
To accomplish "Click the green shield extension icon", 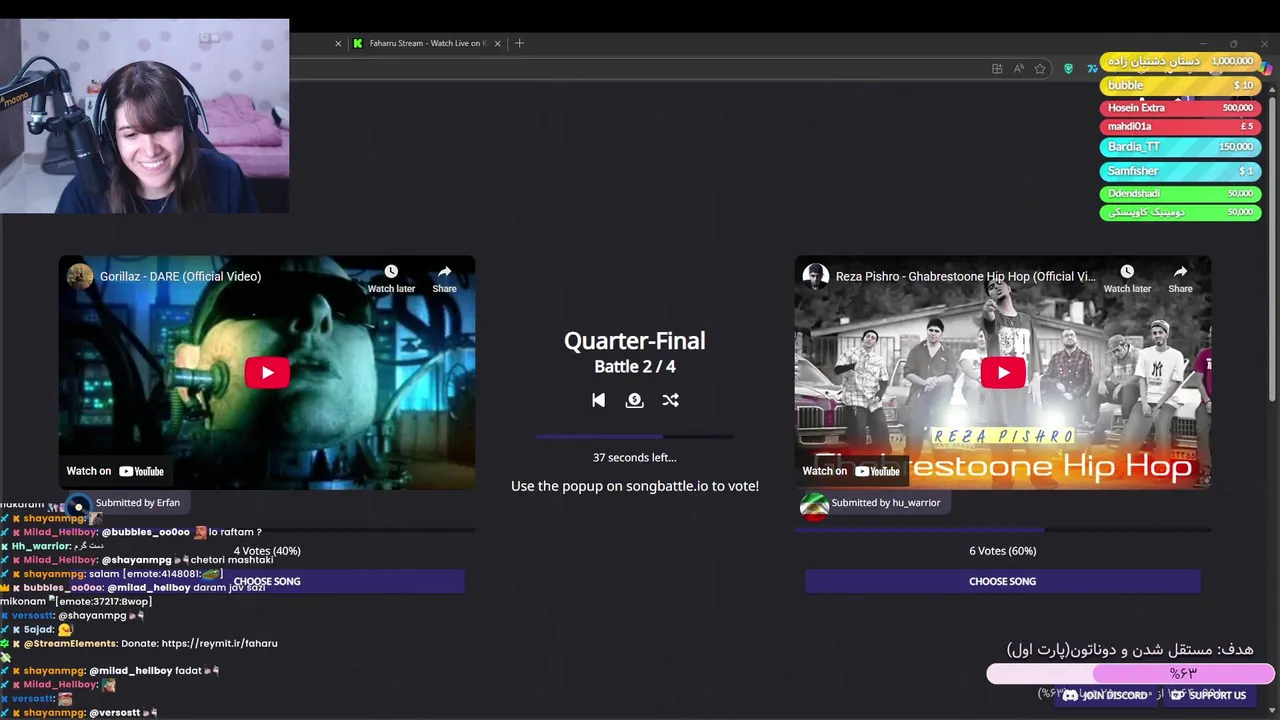I will tap(1068, 69).
